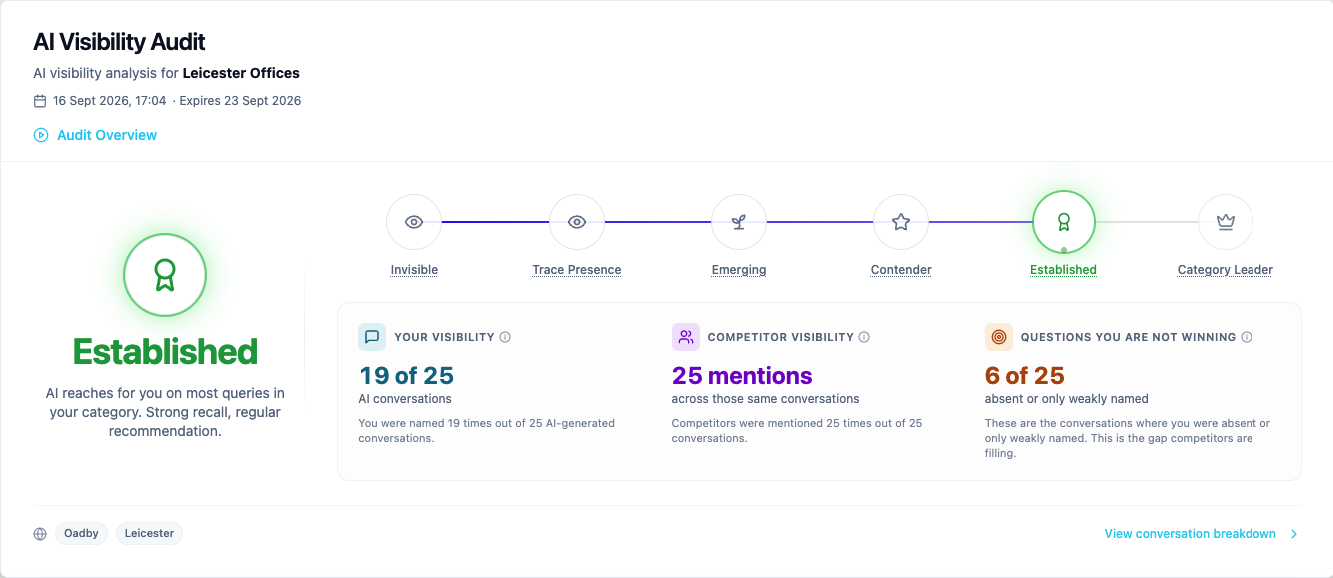Viewport: 1333px width, 578px height.
Task: Click the Category Leader stage label
Action: coord(1225,270)
